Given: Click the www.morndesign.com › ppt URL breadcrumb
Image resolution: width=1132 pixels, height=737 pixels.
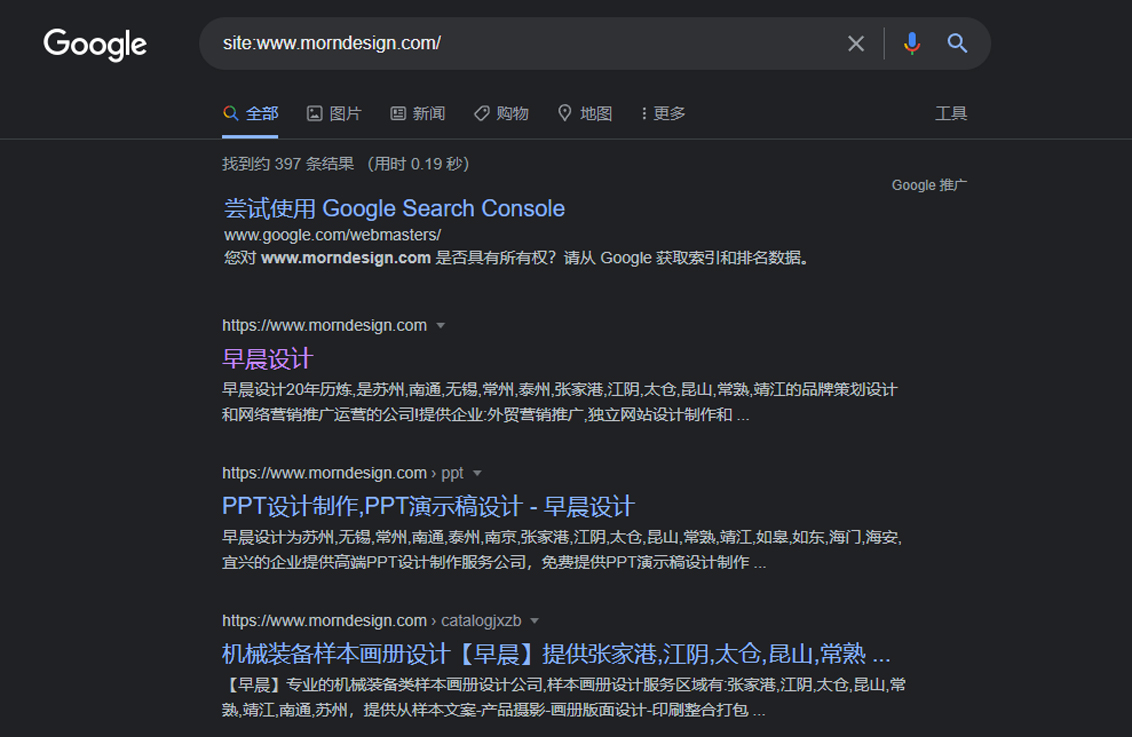Looking at the screenshot, I should tap(342, 473).
